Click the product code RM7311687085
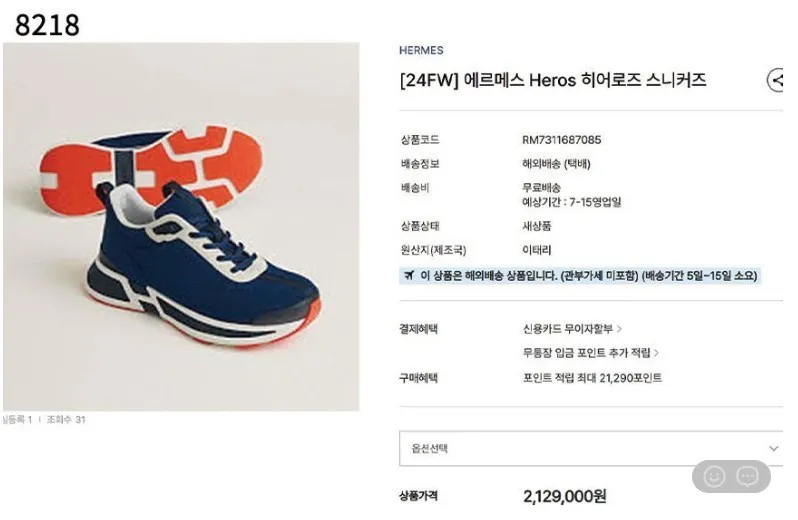Viewport: 798px width, 520px height. pos(561,140)
